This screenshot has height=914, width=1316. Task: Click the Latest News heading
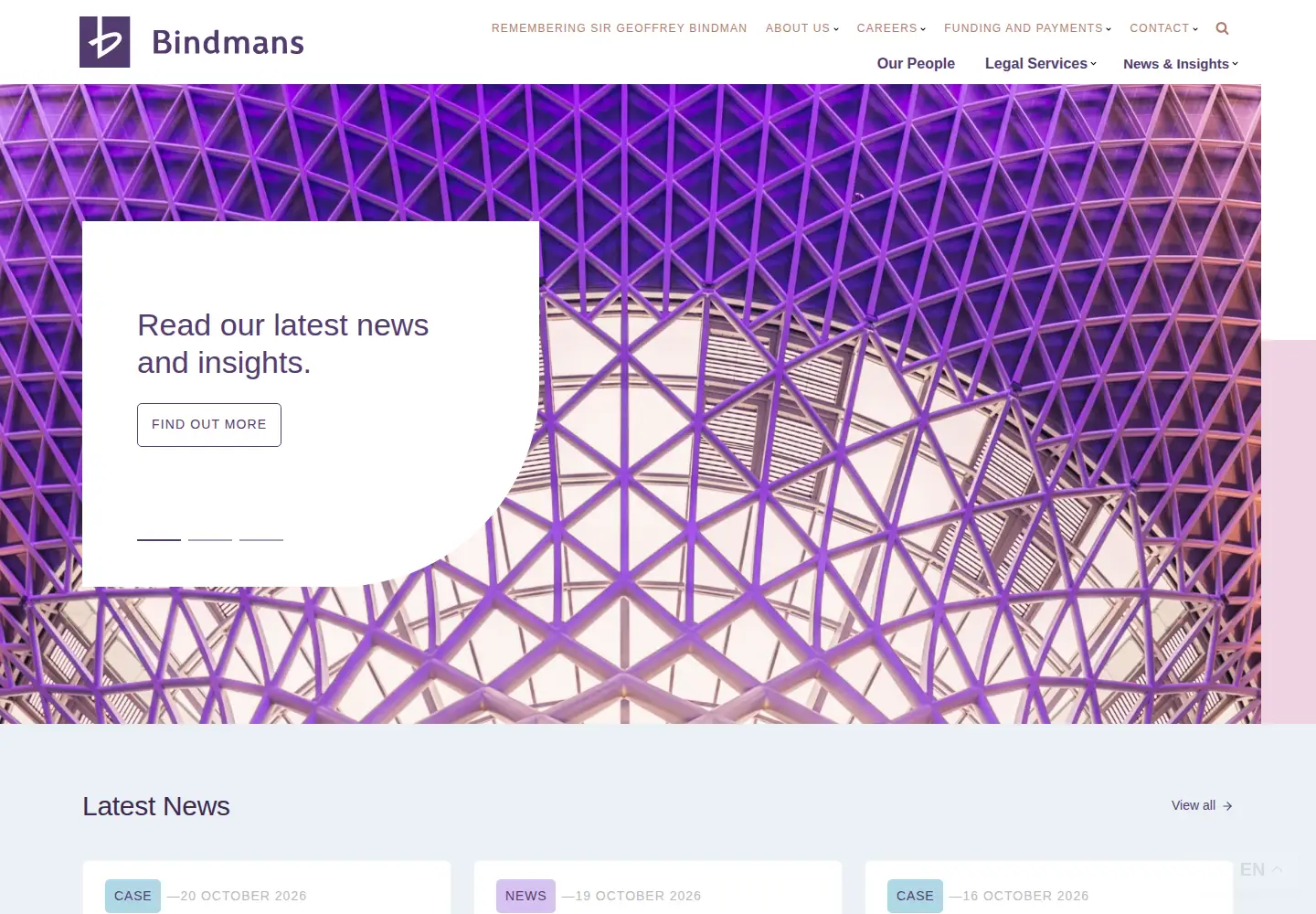point(156,806)
